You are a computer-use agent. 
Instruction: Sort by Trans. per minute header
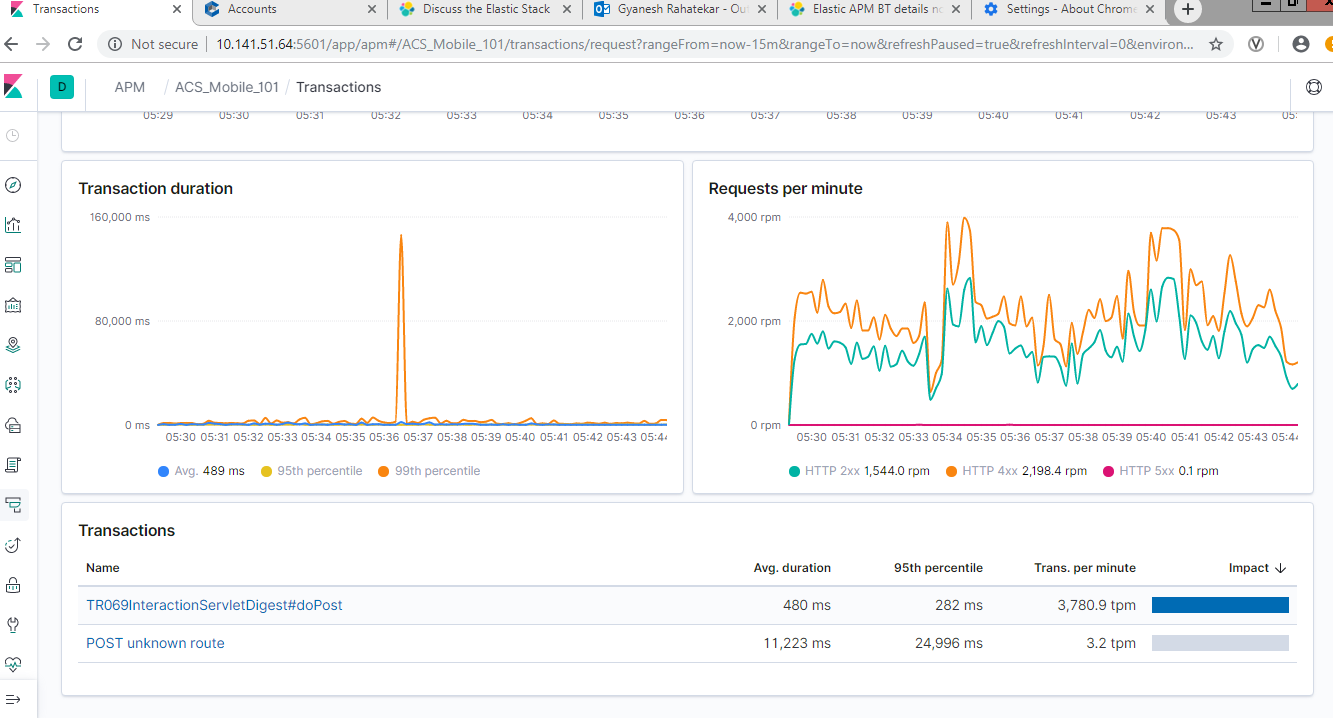[x=1085, y=568]
